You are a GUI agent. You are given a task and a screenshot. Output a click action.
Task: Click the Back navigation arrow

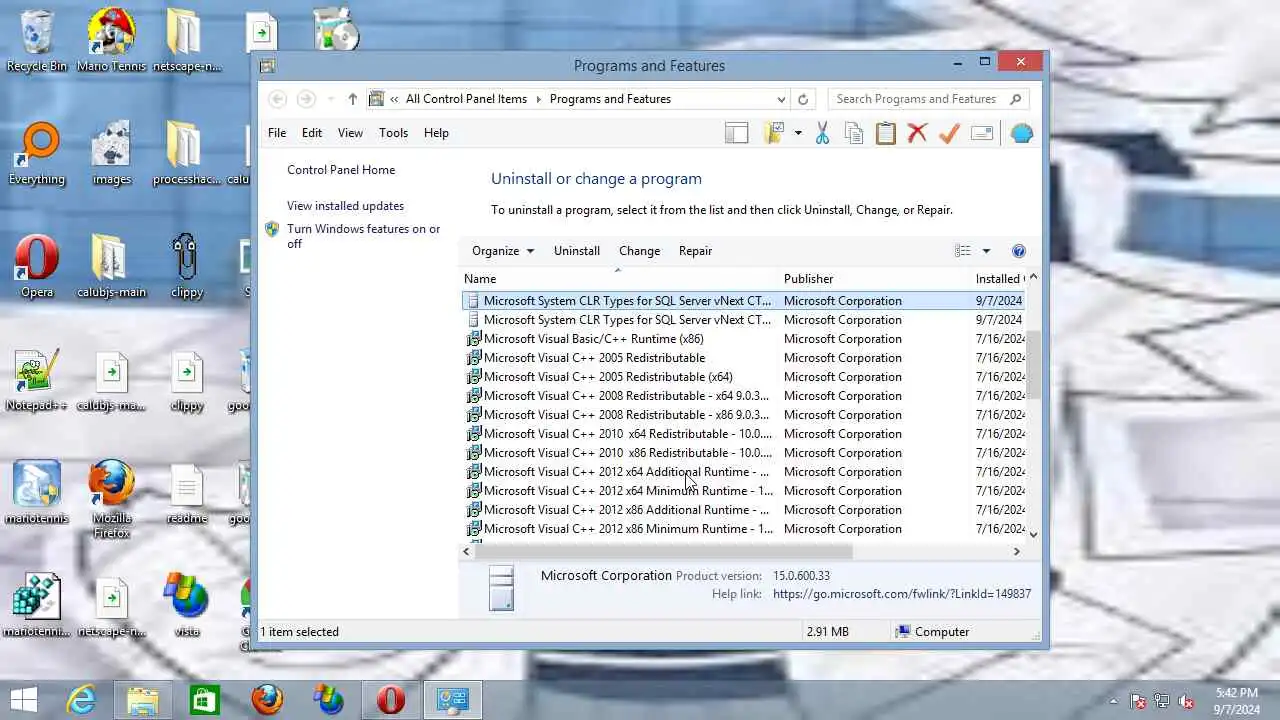point(278,99)
